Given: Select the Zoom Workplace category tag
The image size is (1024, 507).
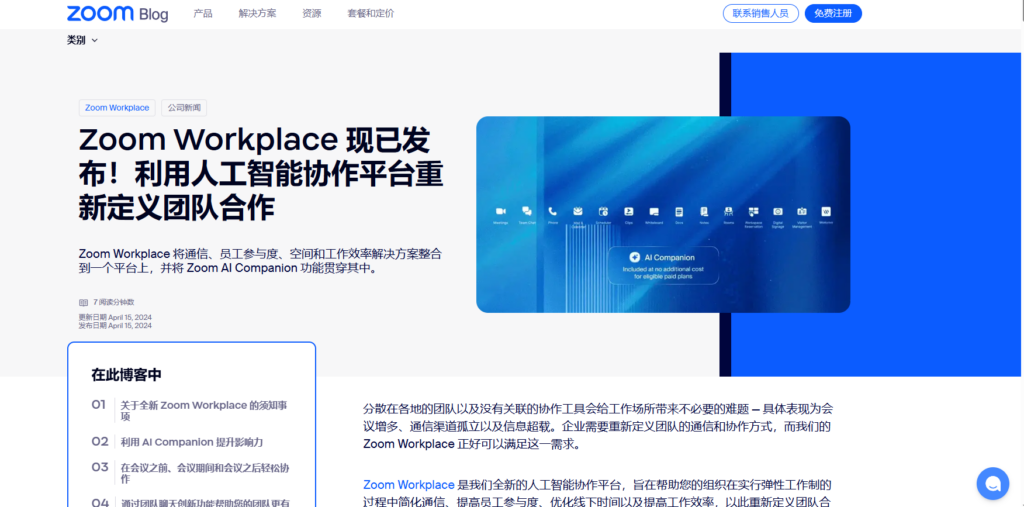Looking at the screenshot, I should point(117,108).
